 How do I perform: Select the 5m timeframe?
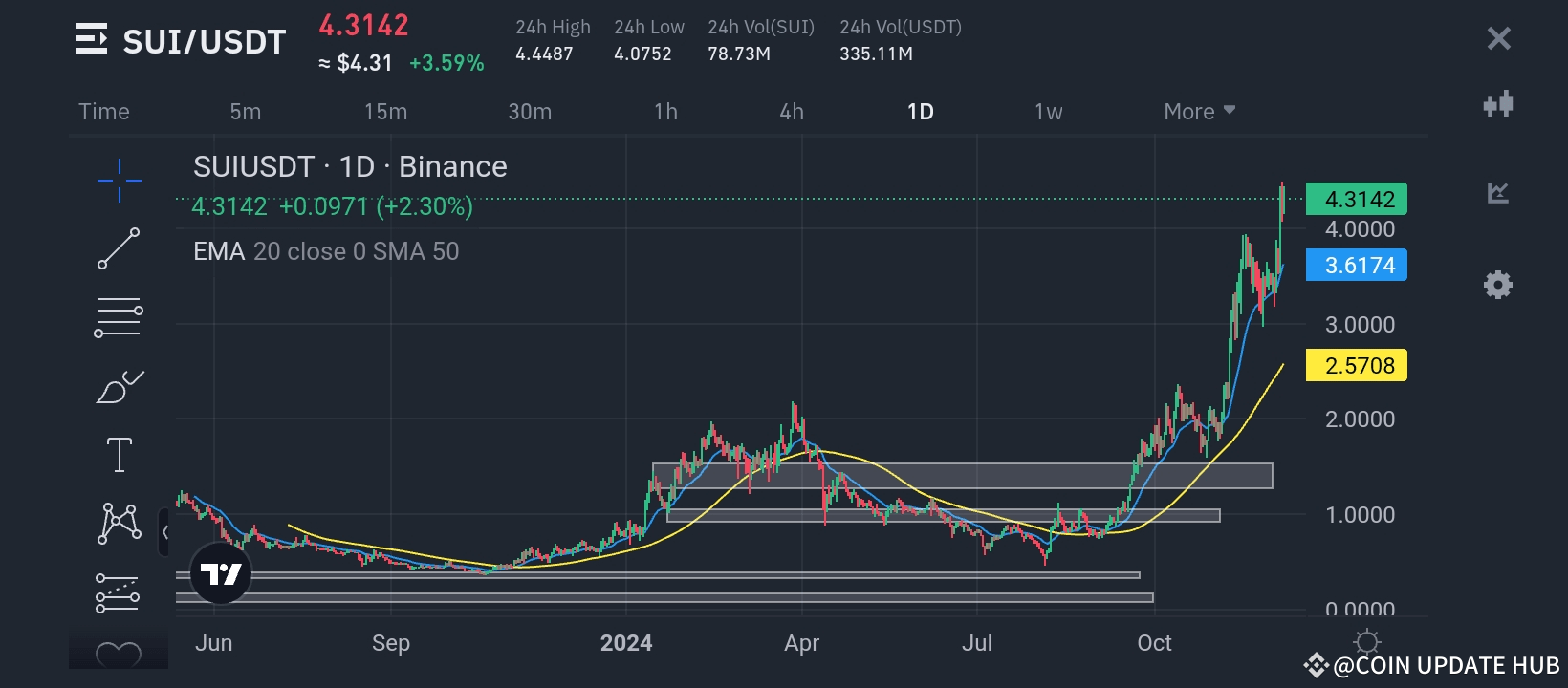coord(246,112)
